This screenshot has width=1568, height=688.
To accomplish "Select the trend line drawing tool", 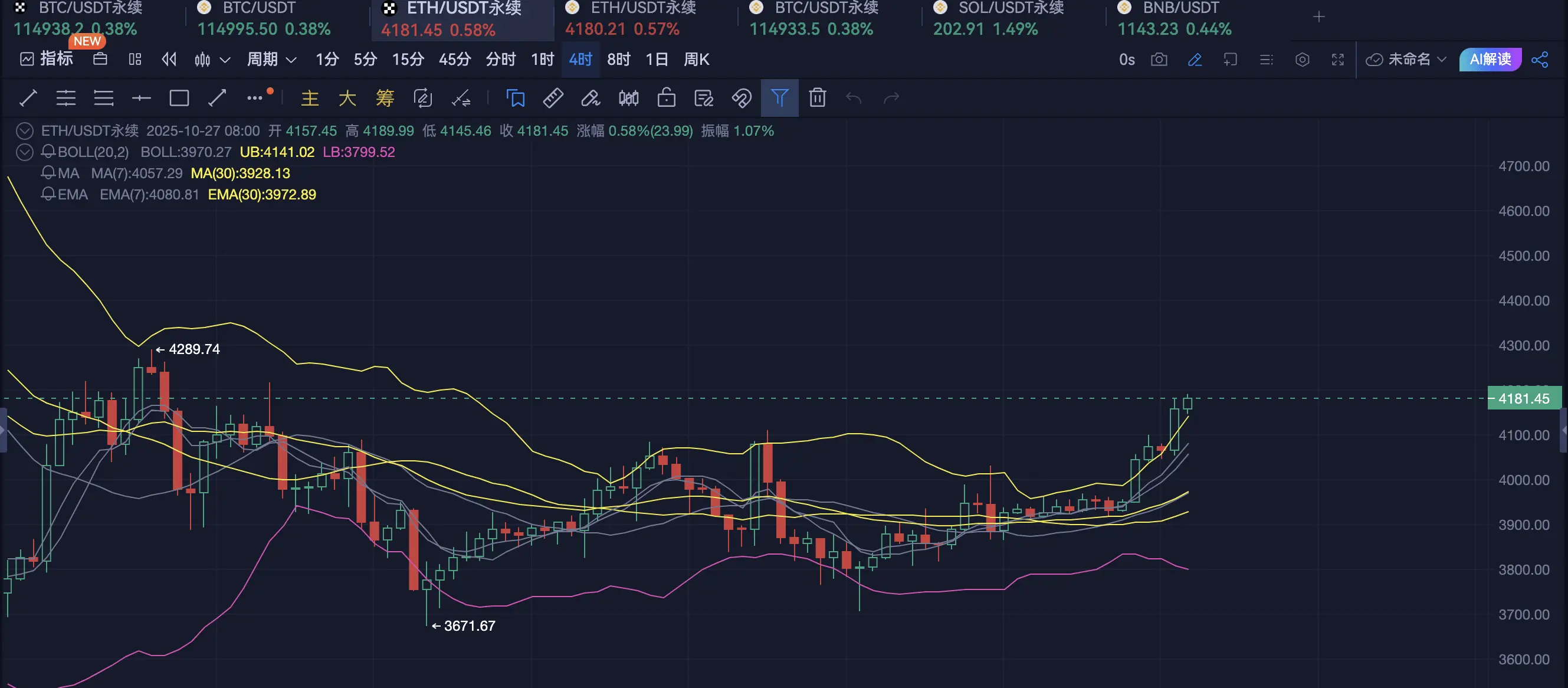I will coord(28,98).
